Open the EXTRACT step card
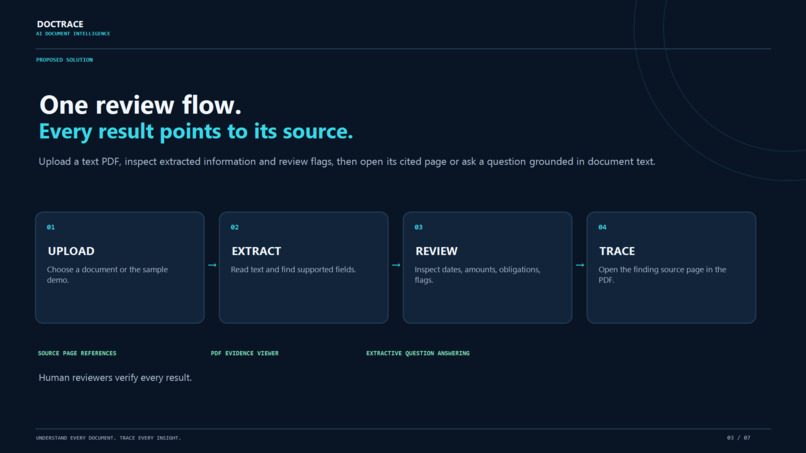806x453 pixels. pos(304,267)
